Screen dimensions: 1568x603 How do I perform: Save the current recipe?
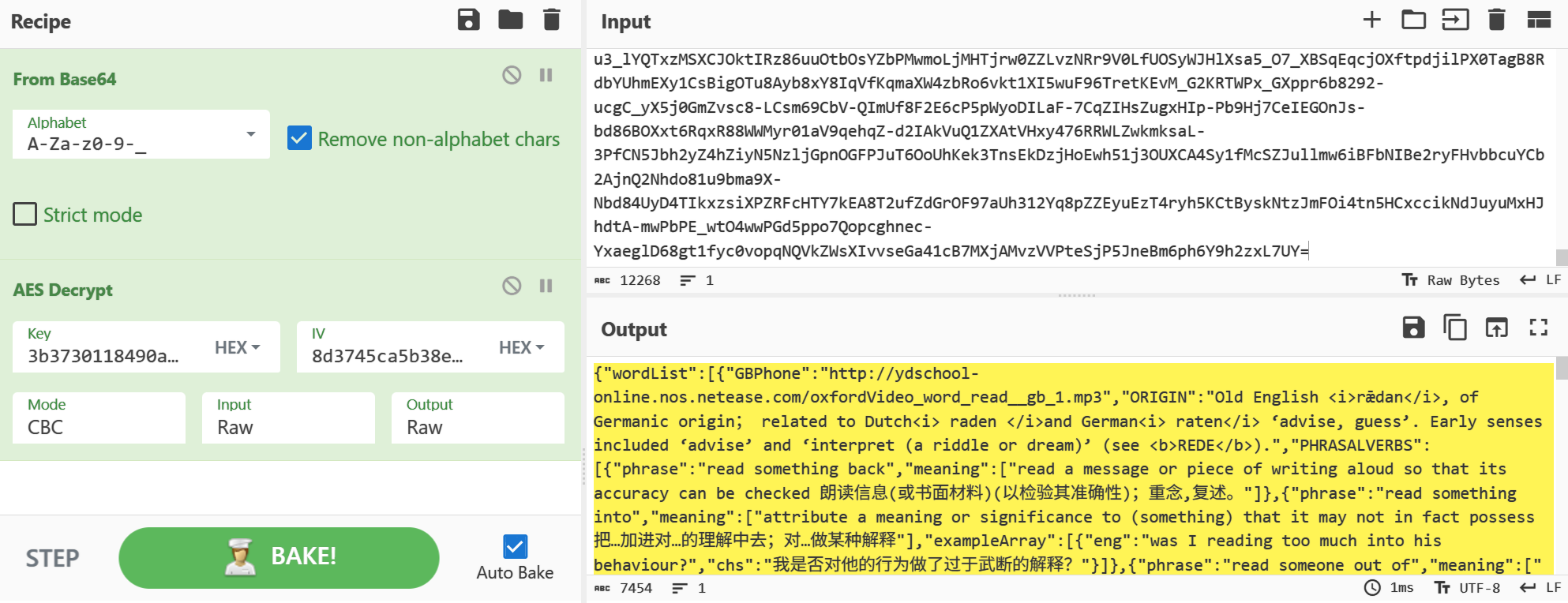468,21
